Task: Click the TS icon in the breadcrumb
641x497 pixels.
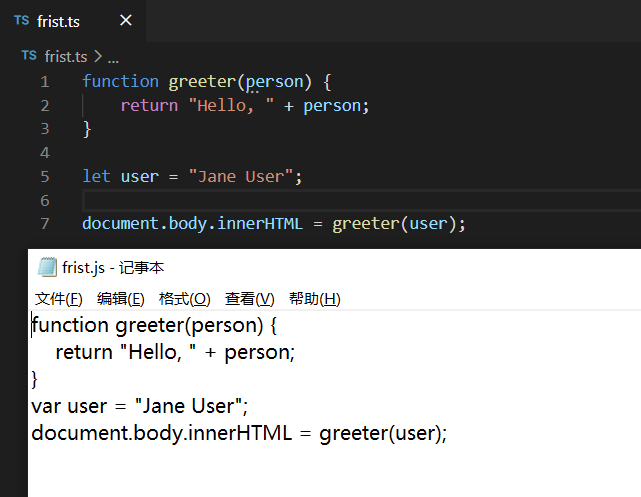Action: [x=29, y=56]
